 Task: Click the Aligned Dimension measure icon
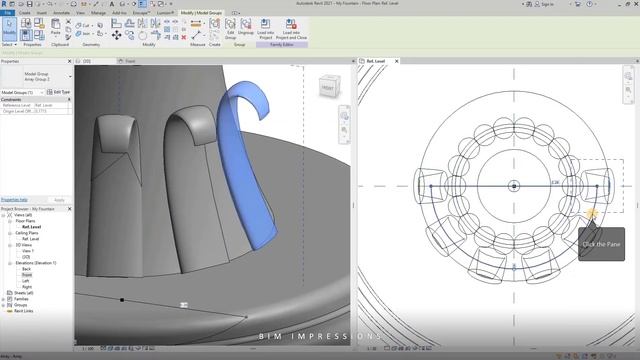[196, 24]
